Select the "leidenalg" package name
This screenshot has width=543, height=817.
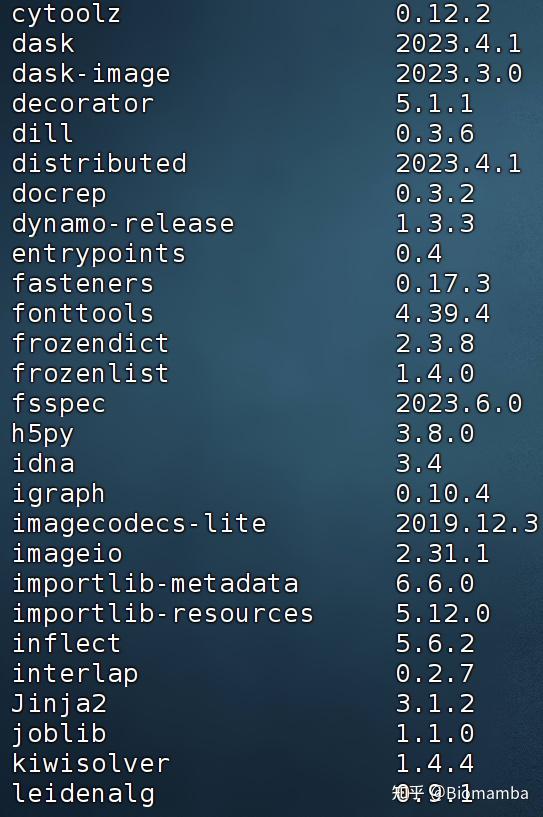click(x=83, y=794)
